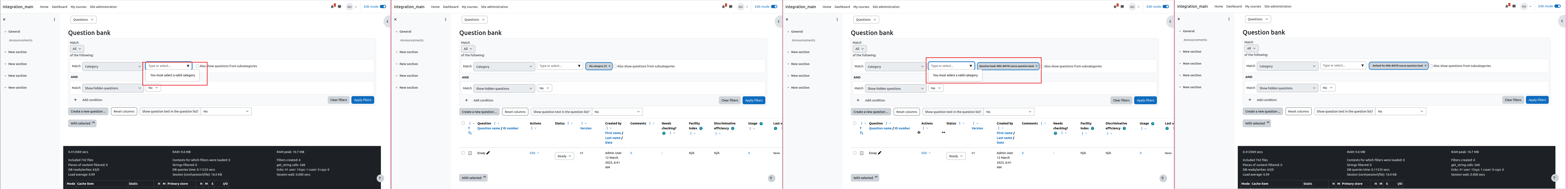Open Questions tertiary menu in the second screenshot

[475, 19]
